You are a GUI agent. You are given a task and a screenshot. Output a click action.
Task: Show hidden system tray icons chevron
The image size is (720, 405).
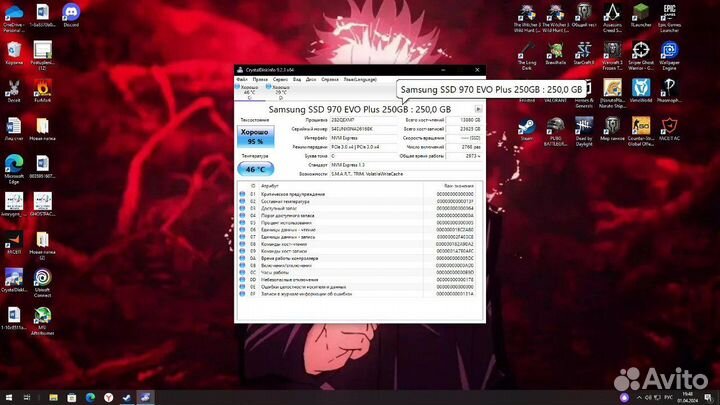point(639,397)
